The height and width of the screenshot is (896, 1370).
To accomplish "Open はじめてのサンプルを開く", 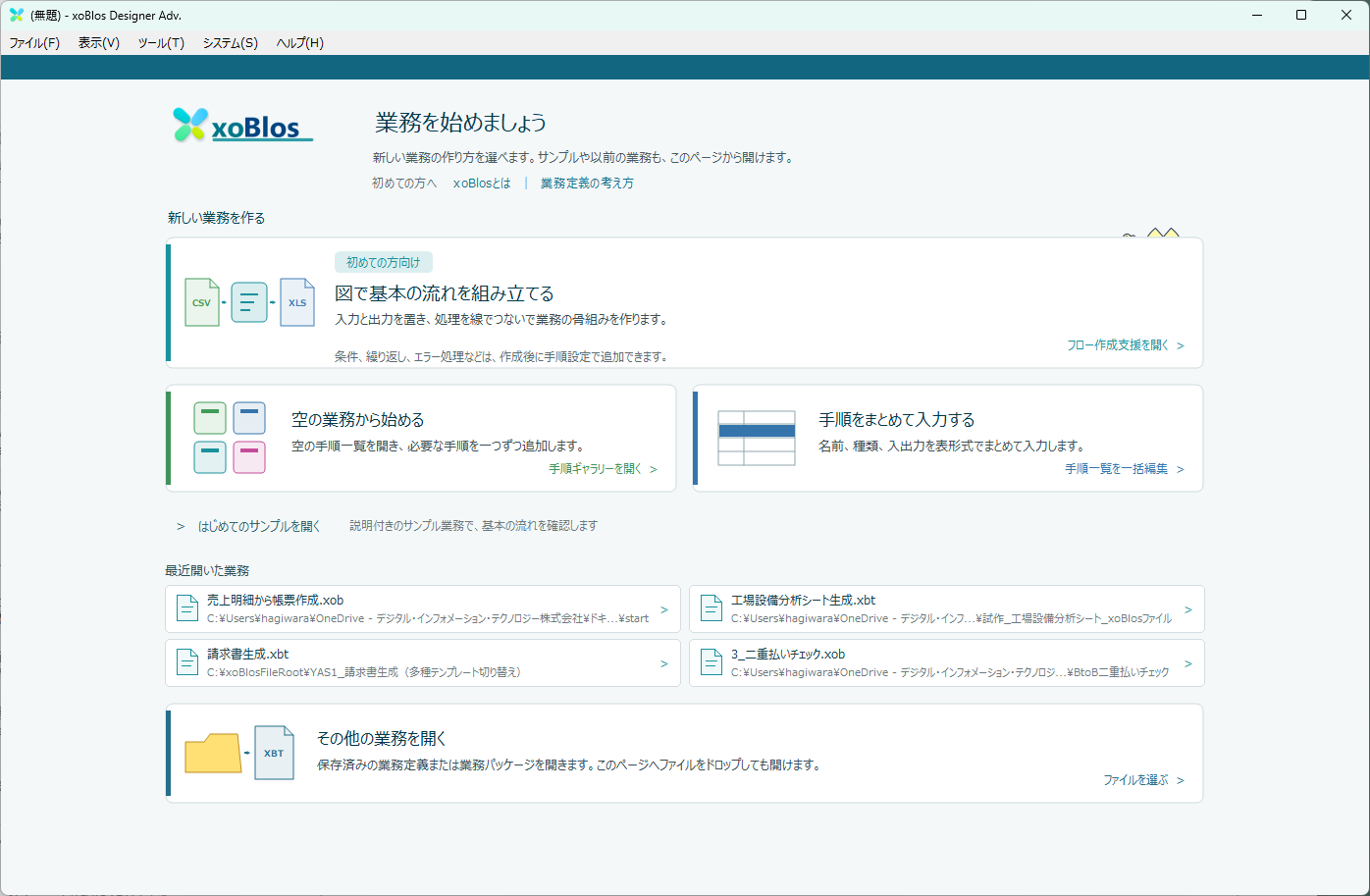I will (x=259, y=527).
